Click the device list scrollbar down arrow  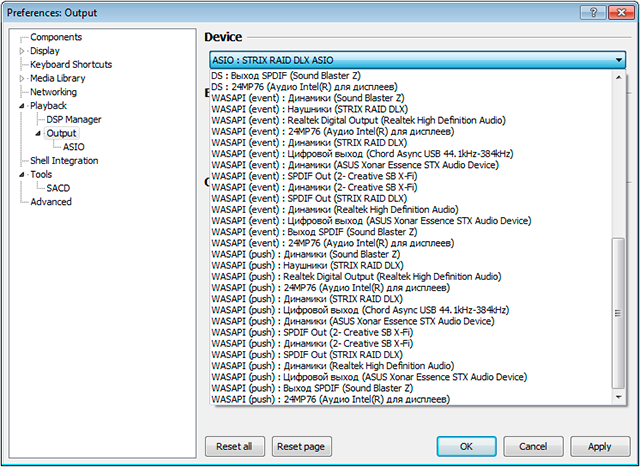(618, 397)
